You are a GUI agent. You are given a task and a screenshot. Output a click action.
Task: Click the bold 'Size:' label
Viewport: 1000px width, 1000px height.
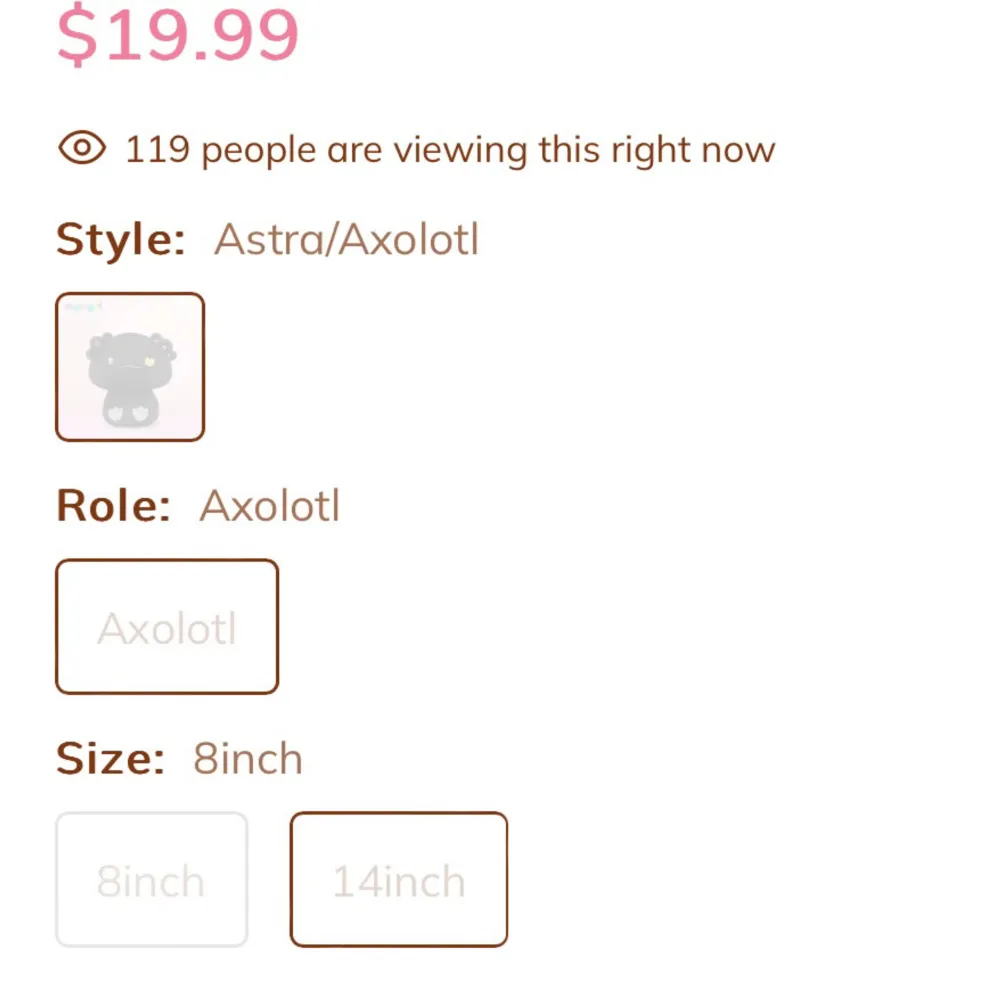(x=110, y=759)
